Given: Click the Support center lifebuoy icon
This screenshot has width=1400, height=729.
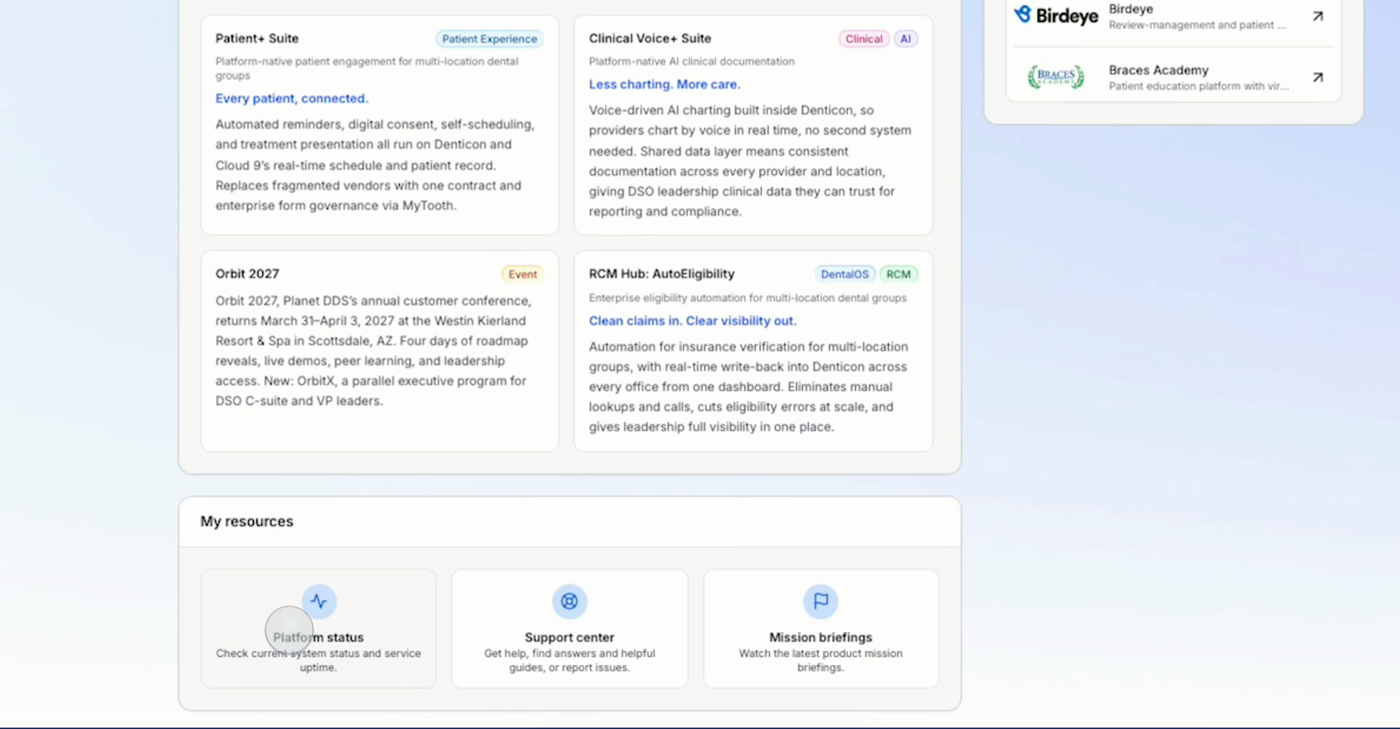Looking at the screenshot, I should (x=569, y=601).
